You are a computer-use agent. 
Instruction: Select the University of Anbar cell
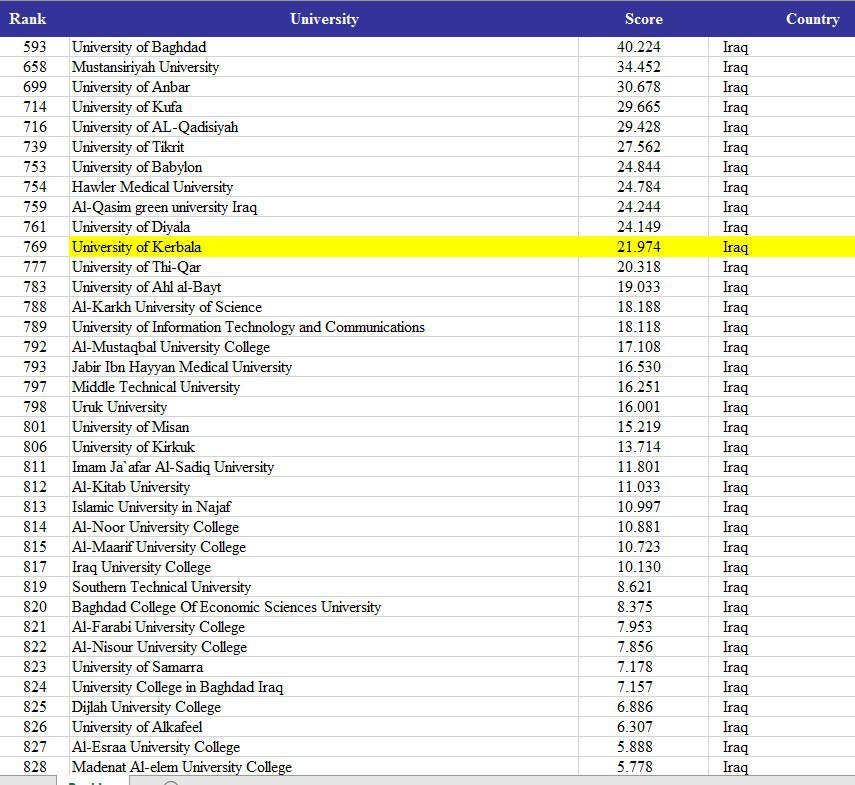tap(324, 87)
